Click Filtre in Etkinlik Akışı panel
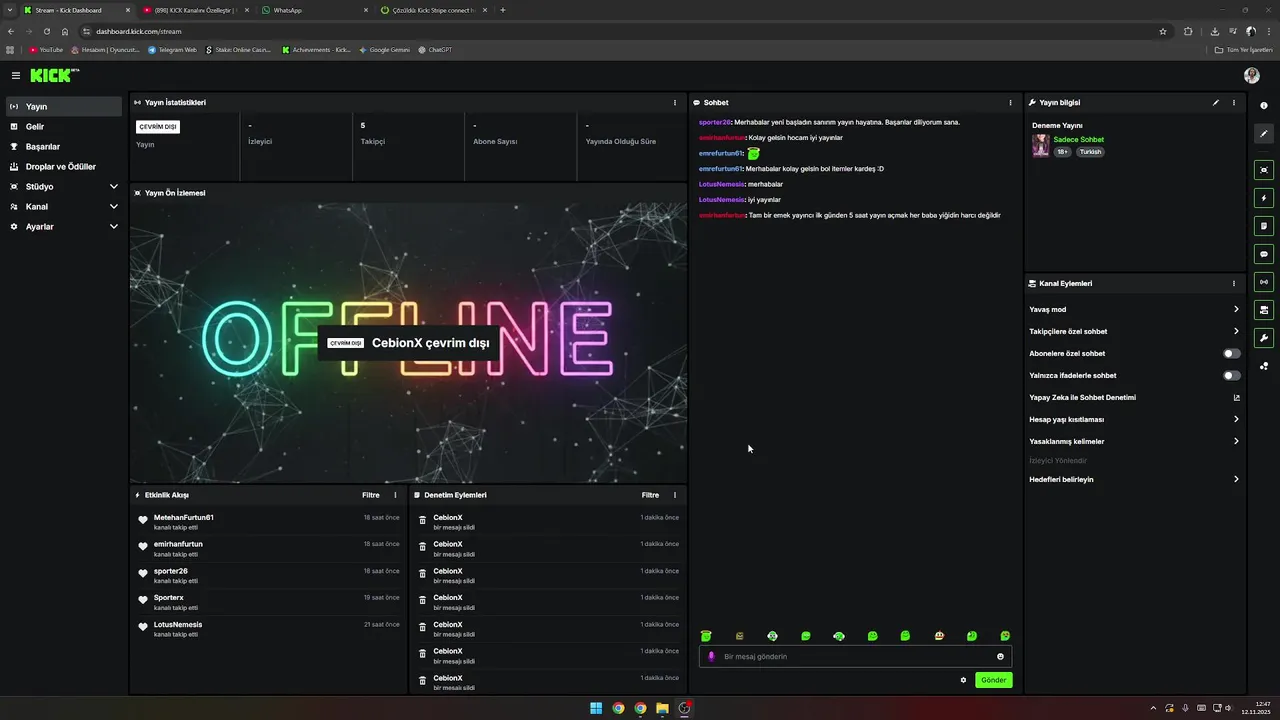Viewport: 1280px width, 720px height. tap(371, 495)
